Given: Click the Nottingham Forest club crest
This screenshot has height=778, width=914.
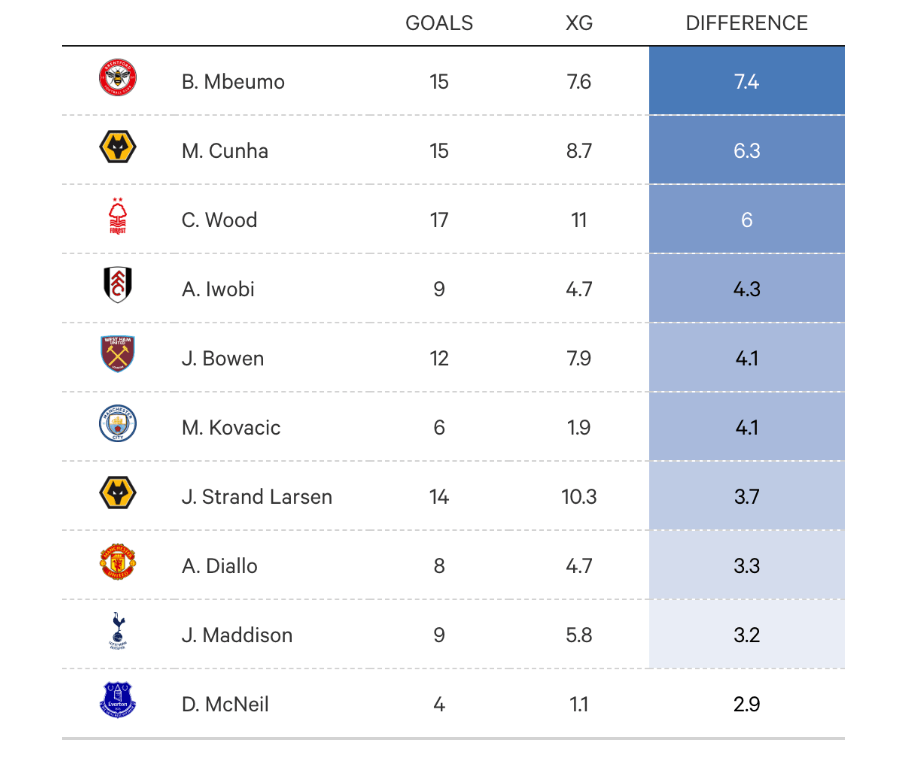Looking at the screenshot, I should pos(118,218).
